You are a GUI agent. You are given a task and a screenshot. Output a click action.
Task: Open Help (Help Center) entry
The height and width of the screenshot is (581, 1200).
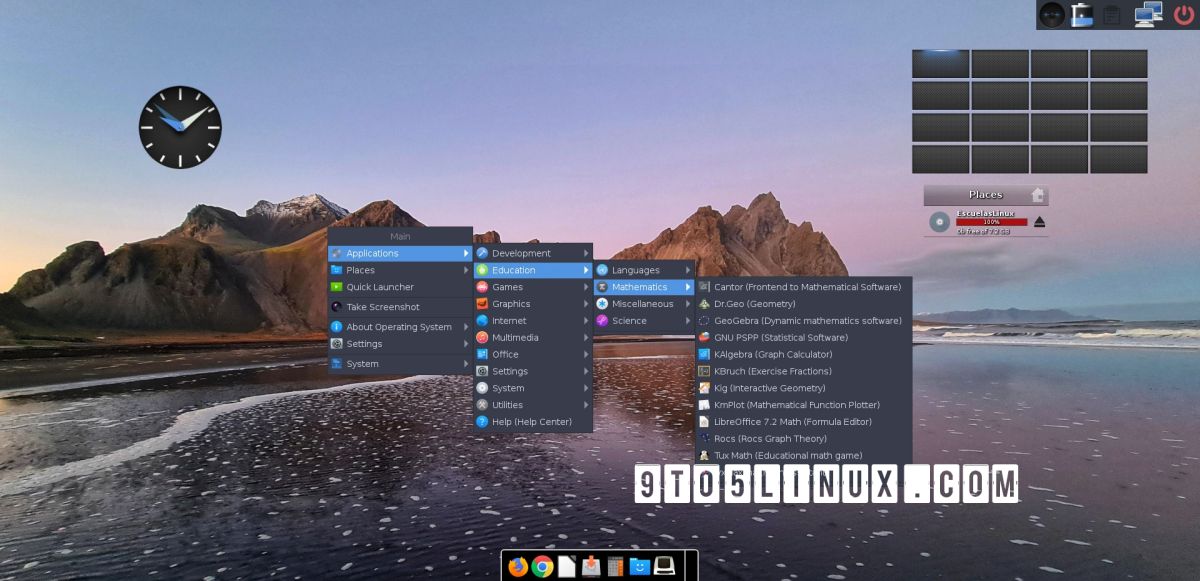pos(534,422)
